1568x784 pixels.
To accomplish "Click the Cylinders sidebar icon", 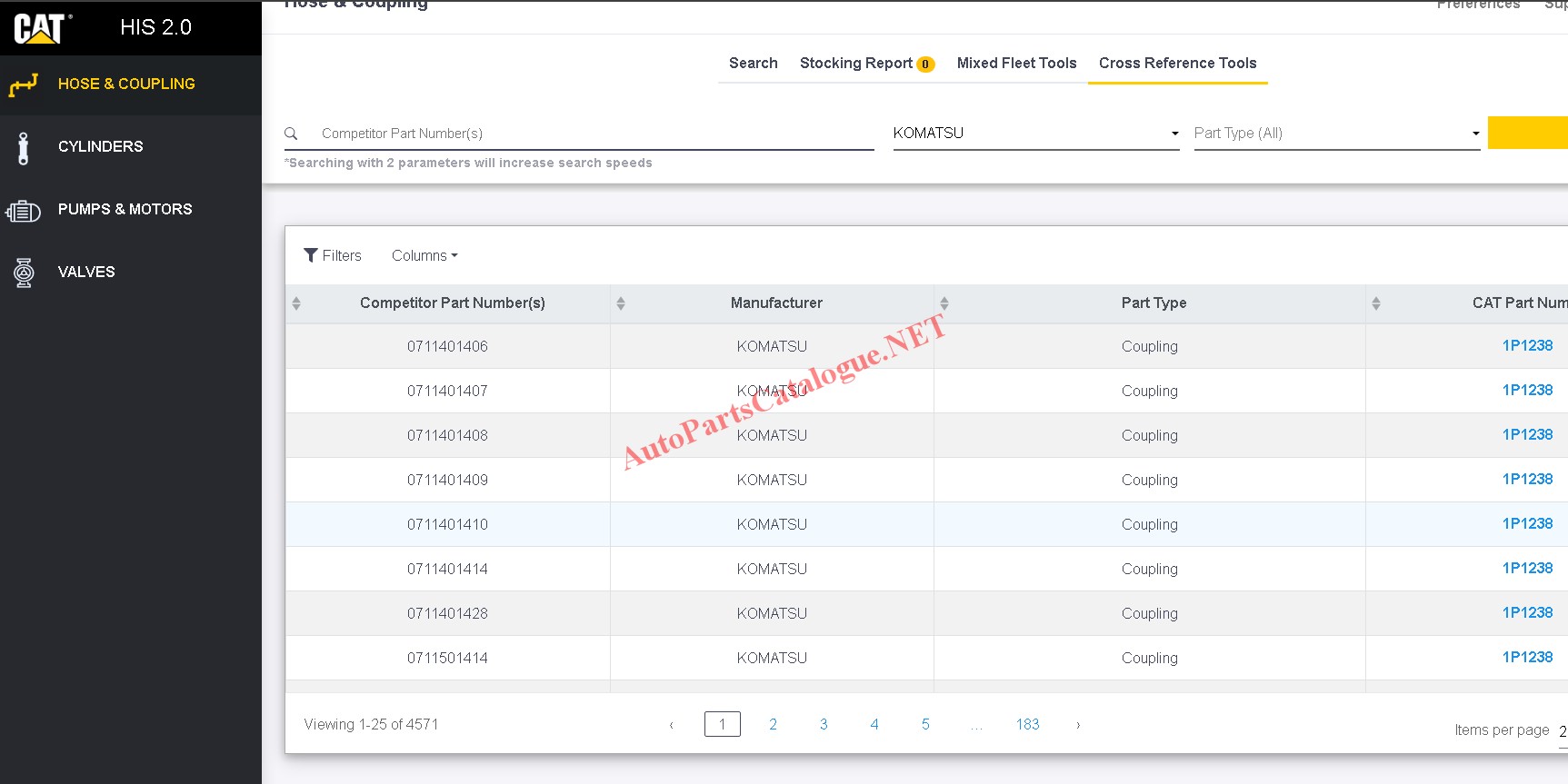I will pyautogui.click(x=24, y=147).
